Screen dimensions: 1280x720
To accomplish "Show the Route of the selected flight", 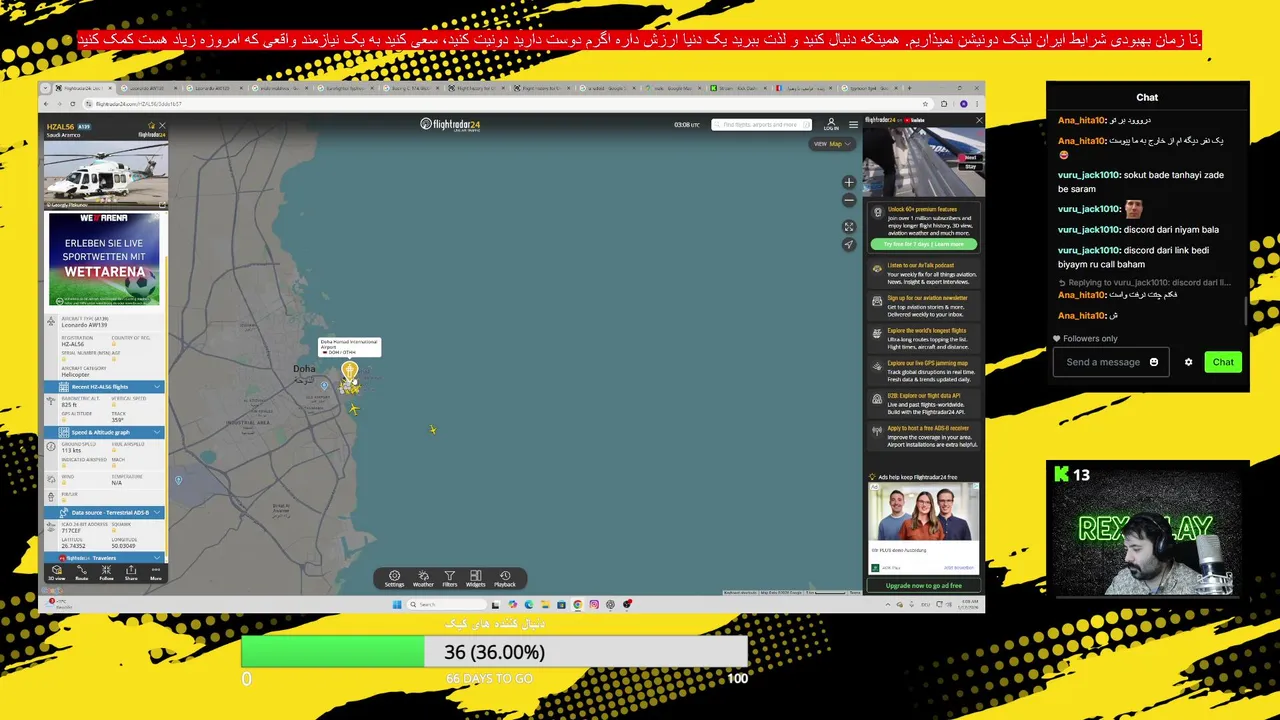I will [82, 573].
